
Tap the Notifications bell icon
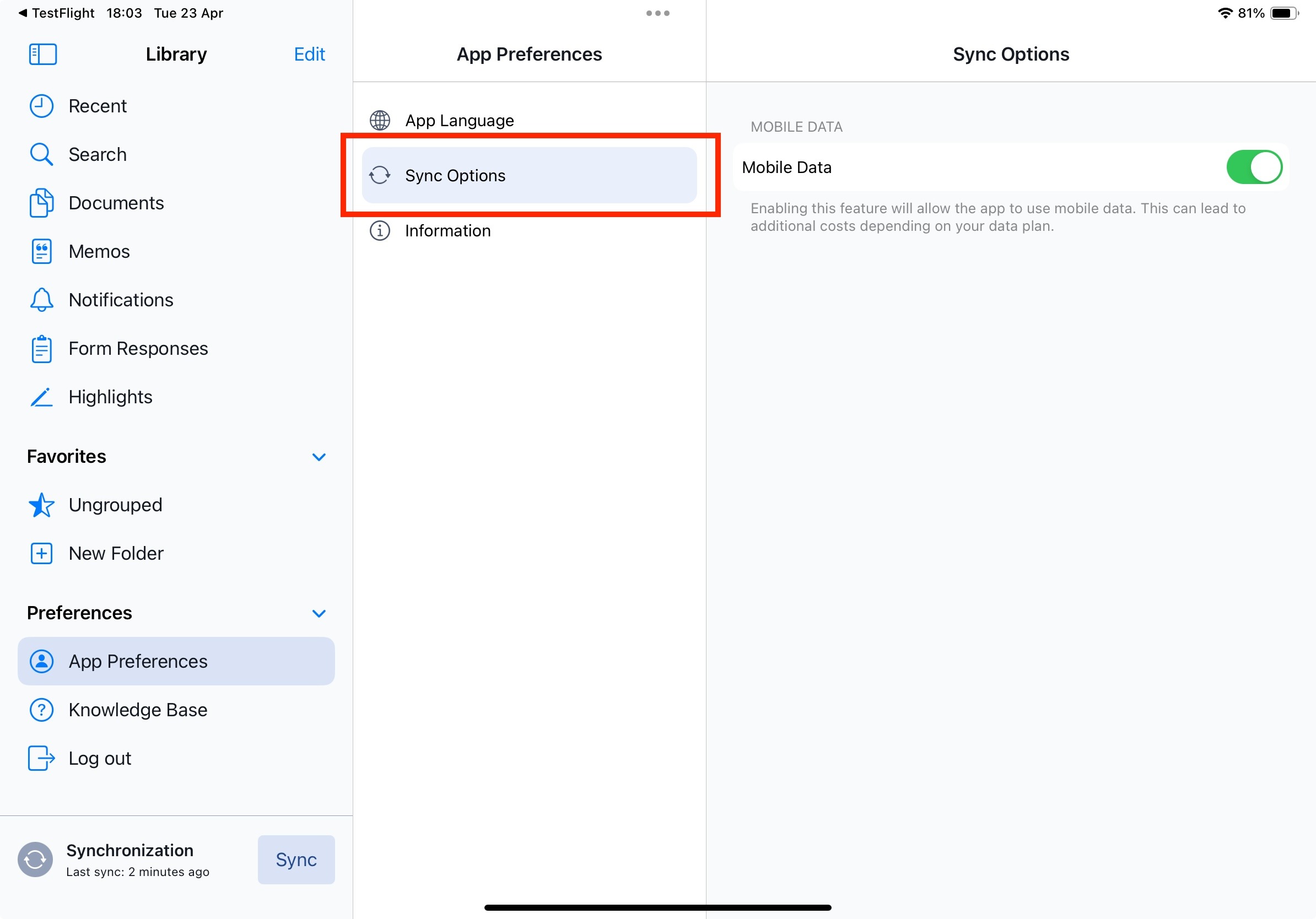tap(41, 300)
